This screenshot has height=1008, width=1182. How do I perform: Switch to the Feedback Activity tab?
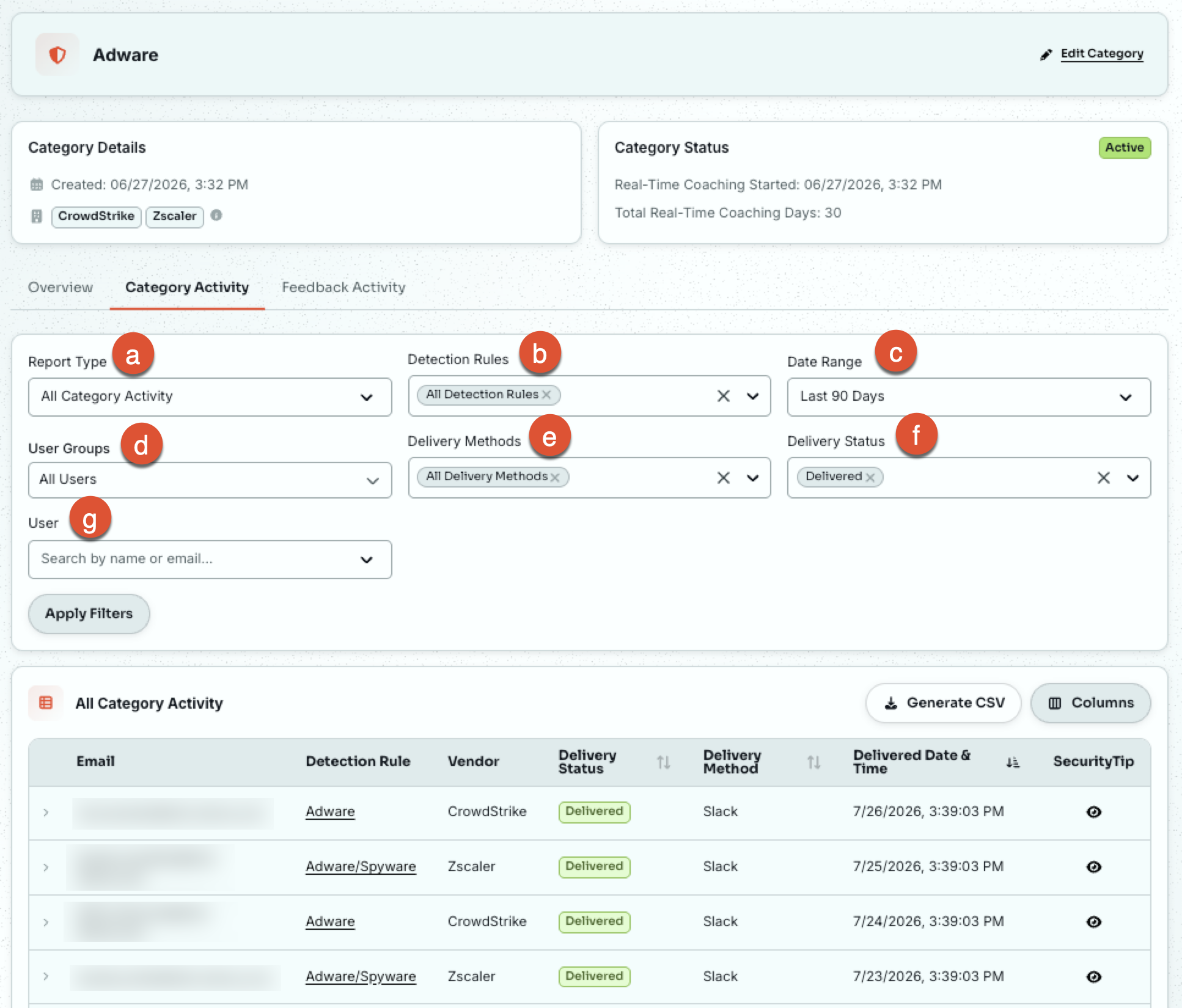(x=343, y=287)
